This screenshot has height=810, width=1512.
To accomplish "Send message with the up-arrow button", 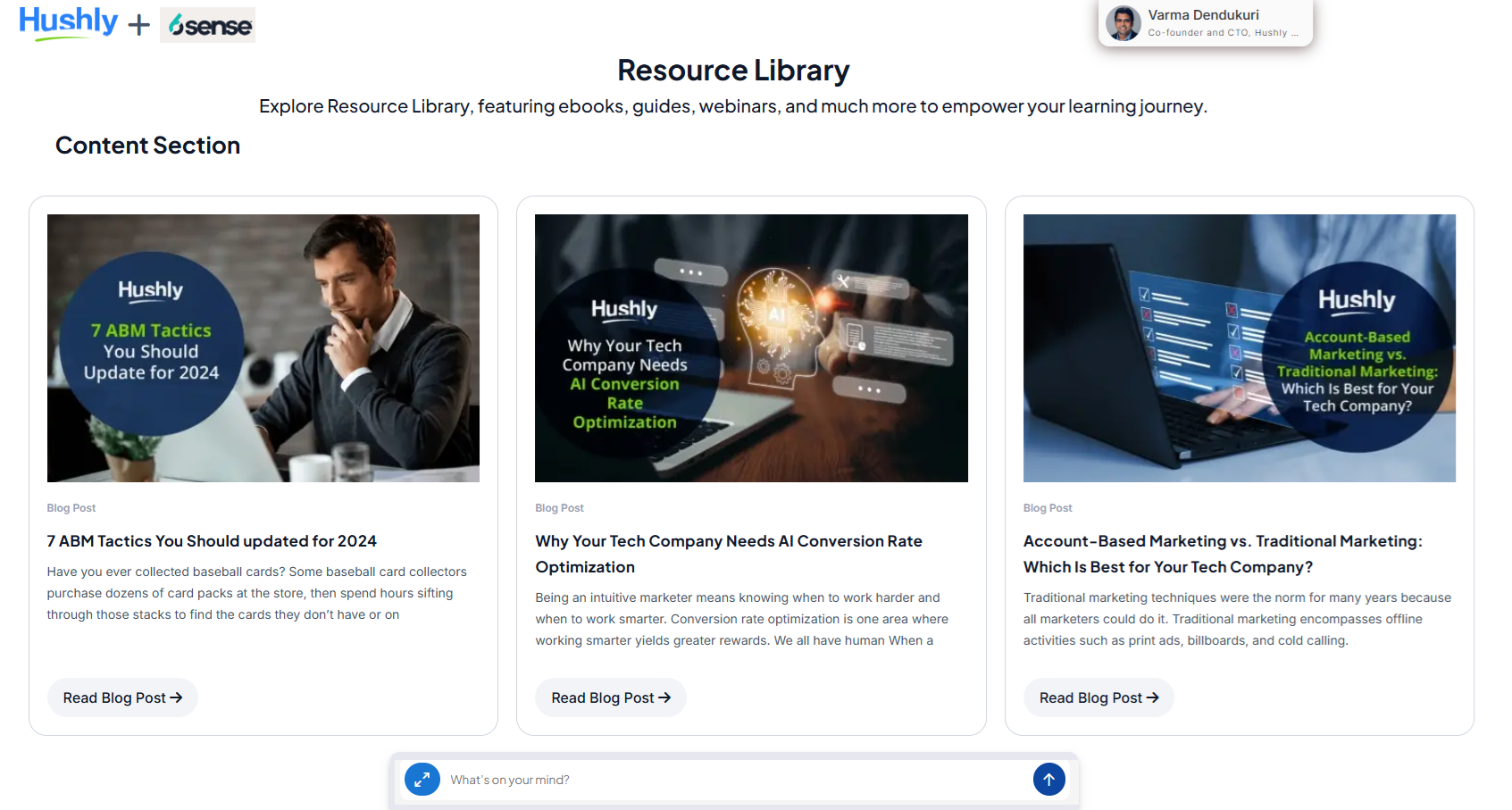I will coord(1049,780).
